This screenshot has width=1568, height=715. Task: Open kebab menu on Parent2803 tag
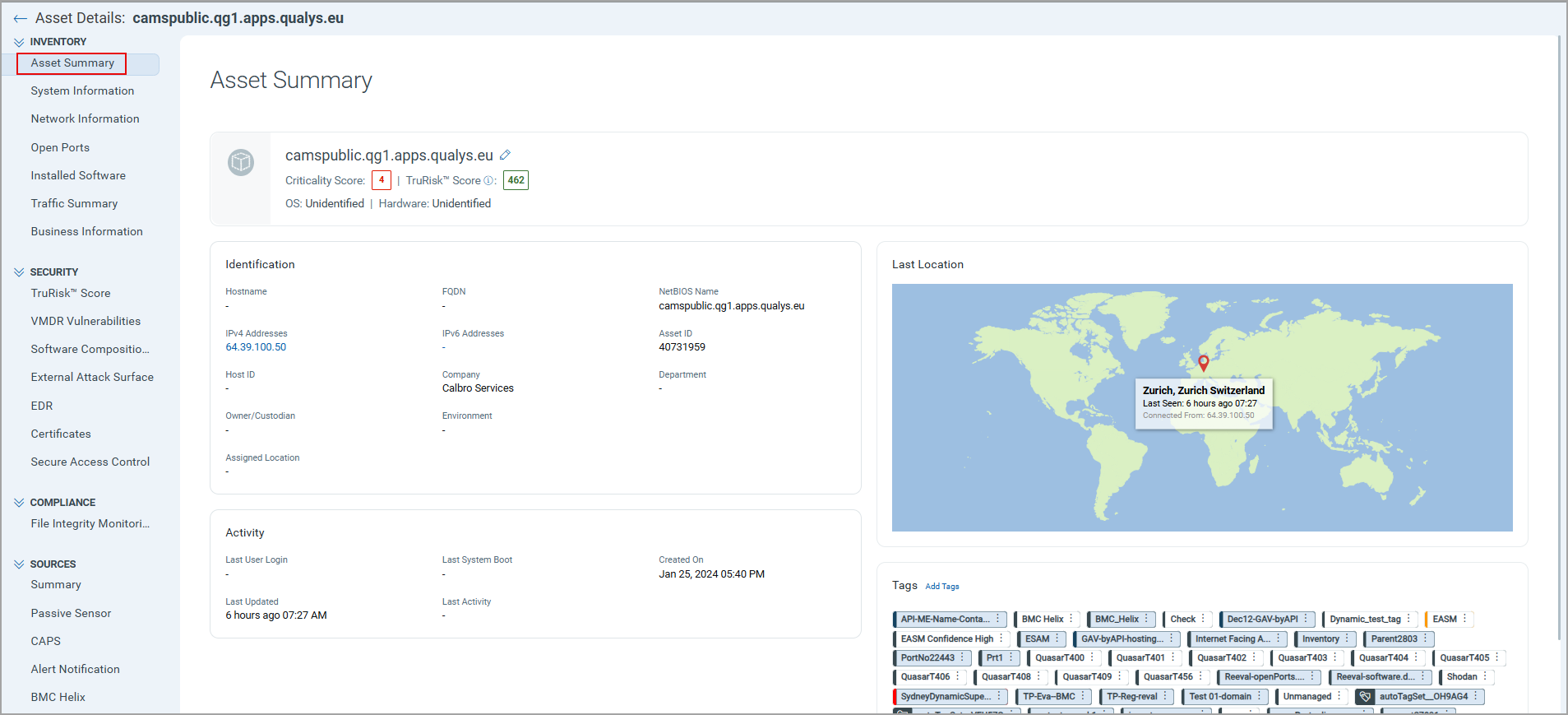(x=1426, y=638)
